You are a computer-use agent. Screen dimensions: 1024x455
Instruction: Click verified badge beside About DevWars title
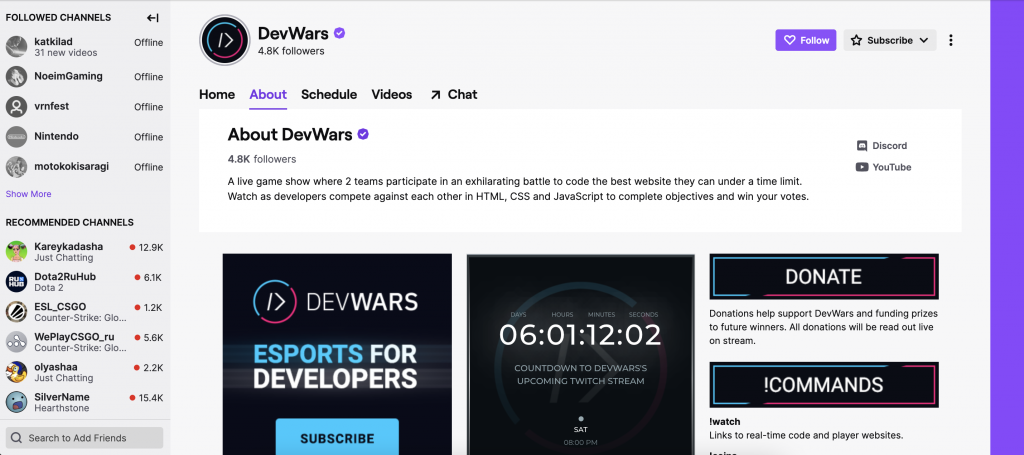point(363,134)
